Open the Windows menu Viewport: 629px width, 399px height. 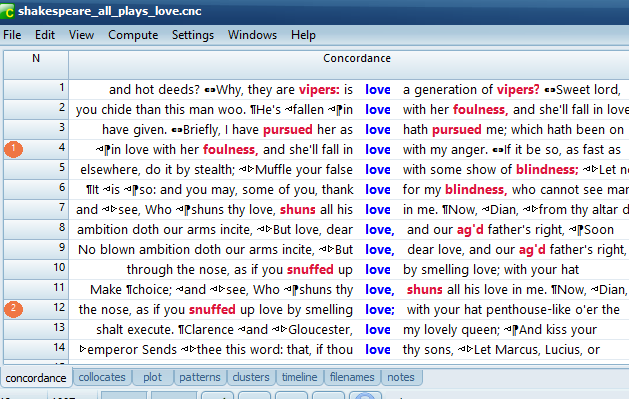point(252,35)
